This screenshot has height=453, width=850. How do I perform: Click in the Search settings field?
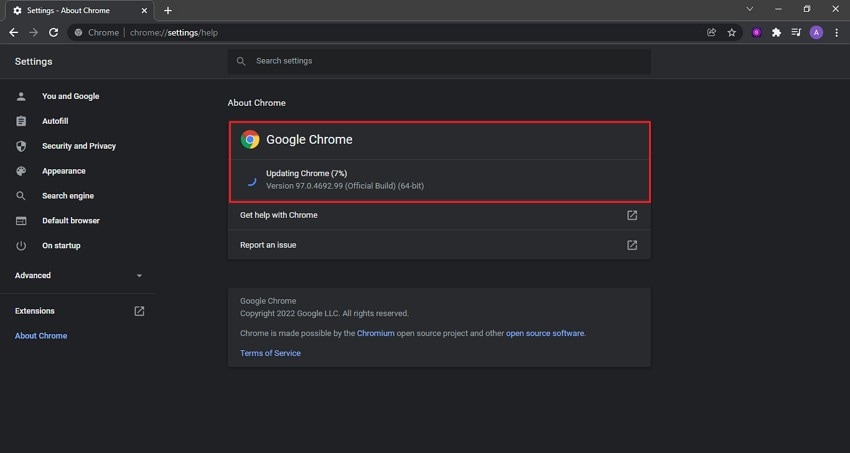coord(440,61)
